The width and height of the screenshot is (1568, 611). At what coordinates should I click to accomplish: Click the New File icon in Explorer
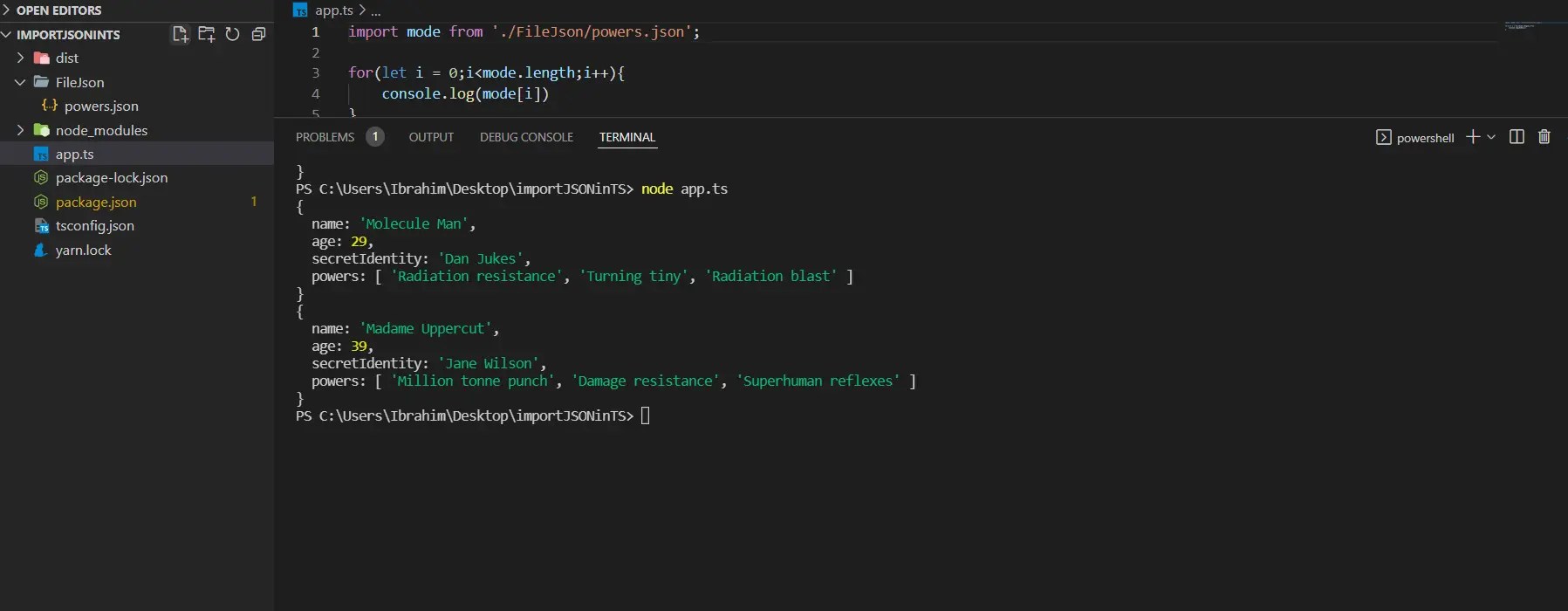(181, 34)
